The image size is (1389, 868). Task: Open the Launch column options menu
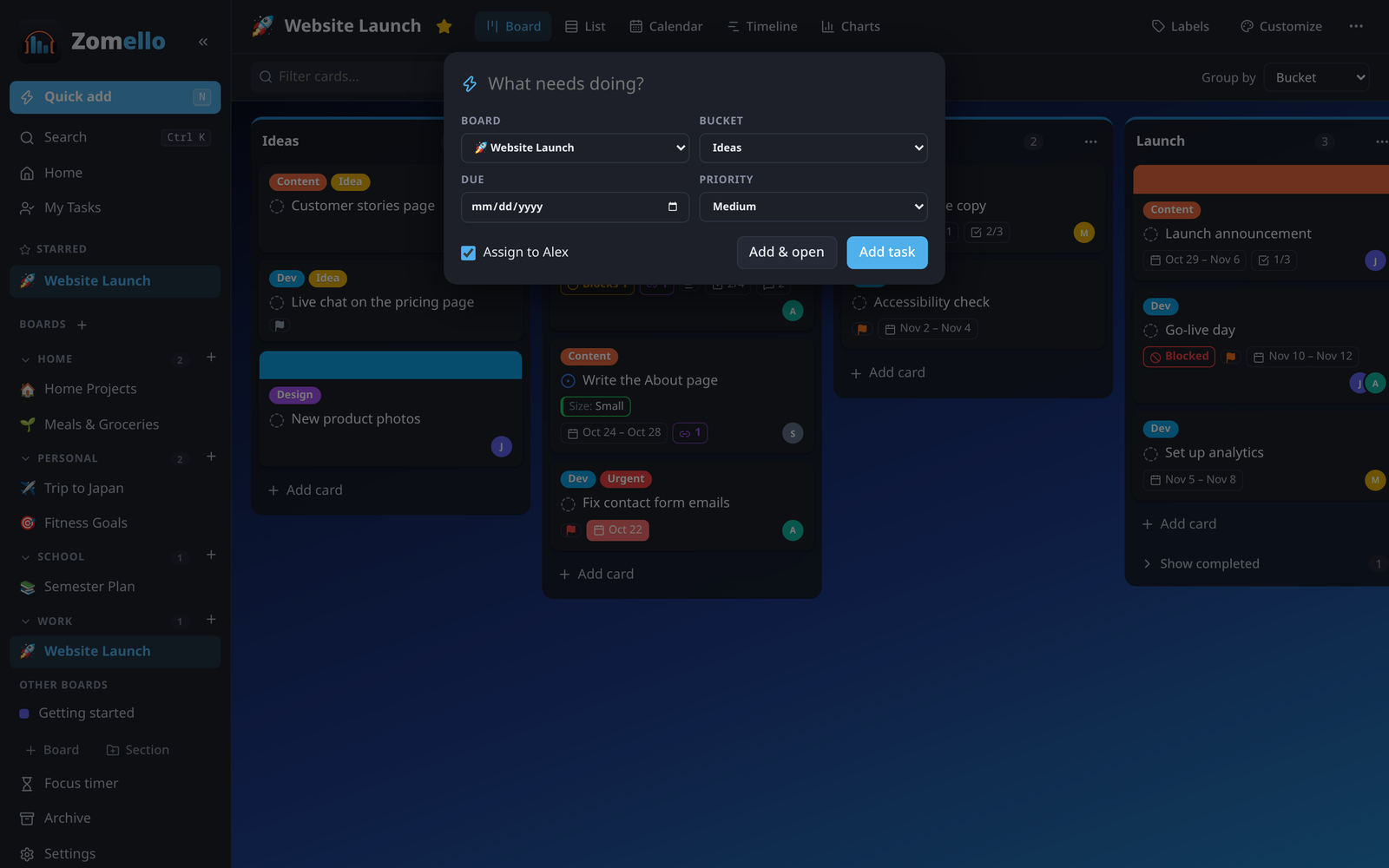1381,141
